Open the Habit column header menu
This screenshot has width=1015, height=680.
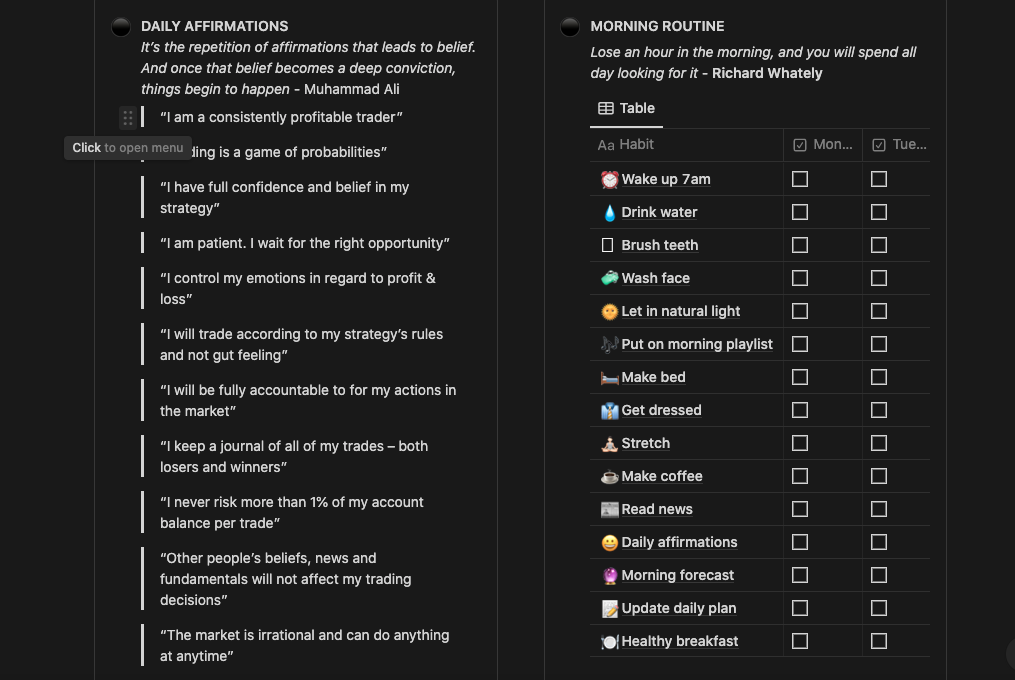coord(686,144)
